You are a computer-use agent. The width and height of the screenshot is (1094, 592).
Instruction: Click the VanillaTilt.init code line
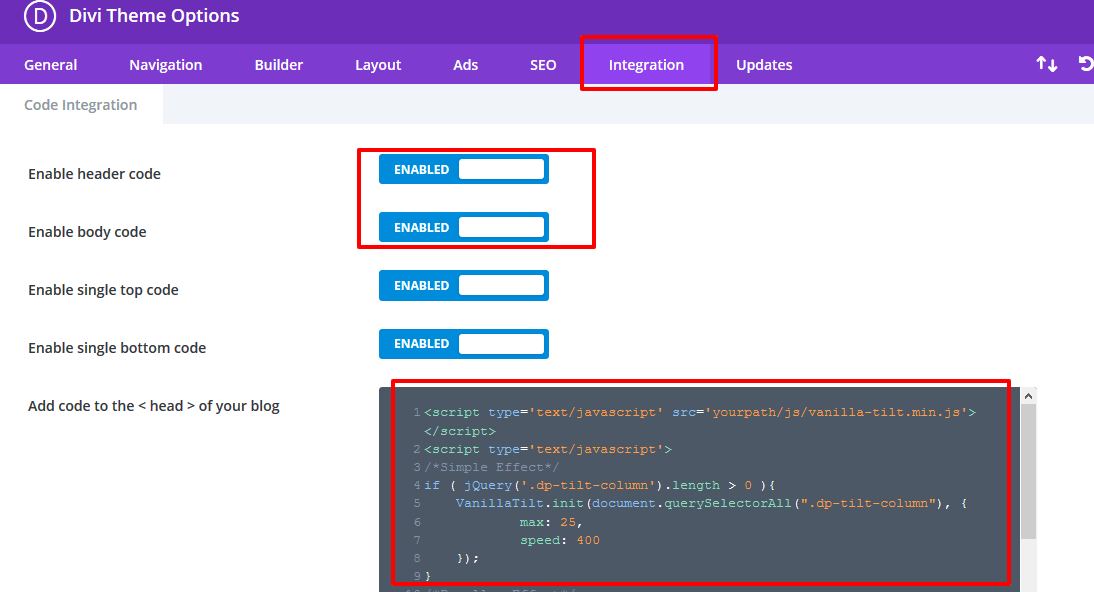pos(711,503)
